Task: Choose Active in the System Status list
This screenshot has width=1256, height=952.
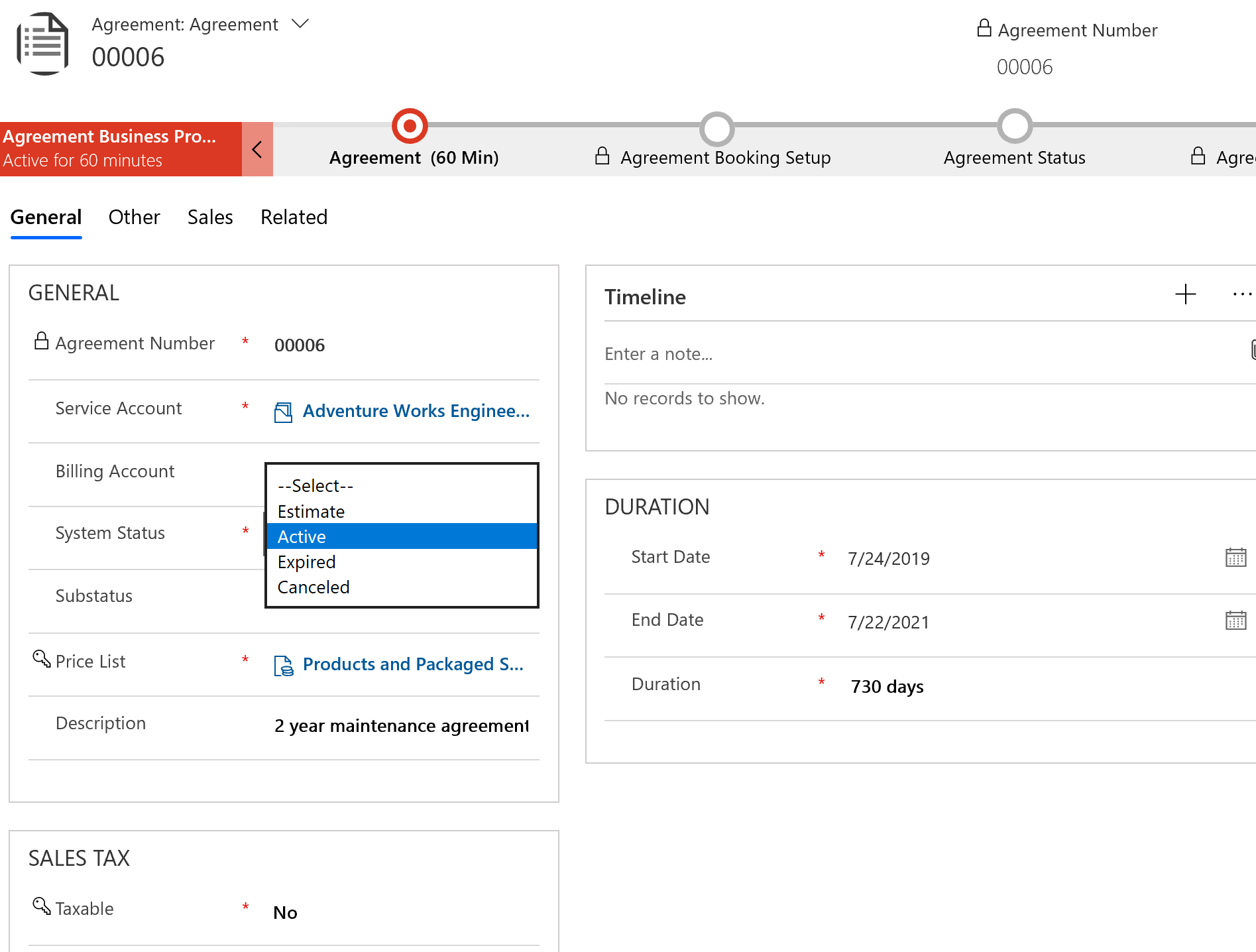Action: (402, 536)
